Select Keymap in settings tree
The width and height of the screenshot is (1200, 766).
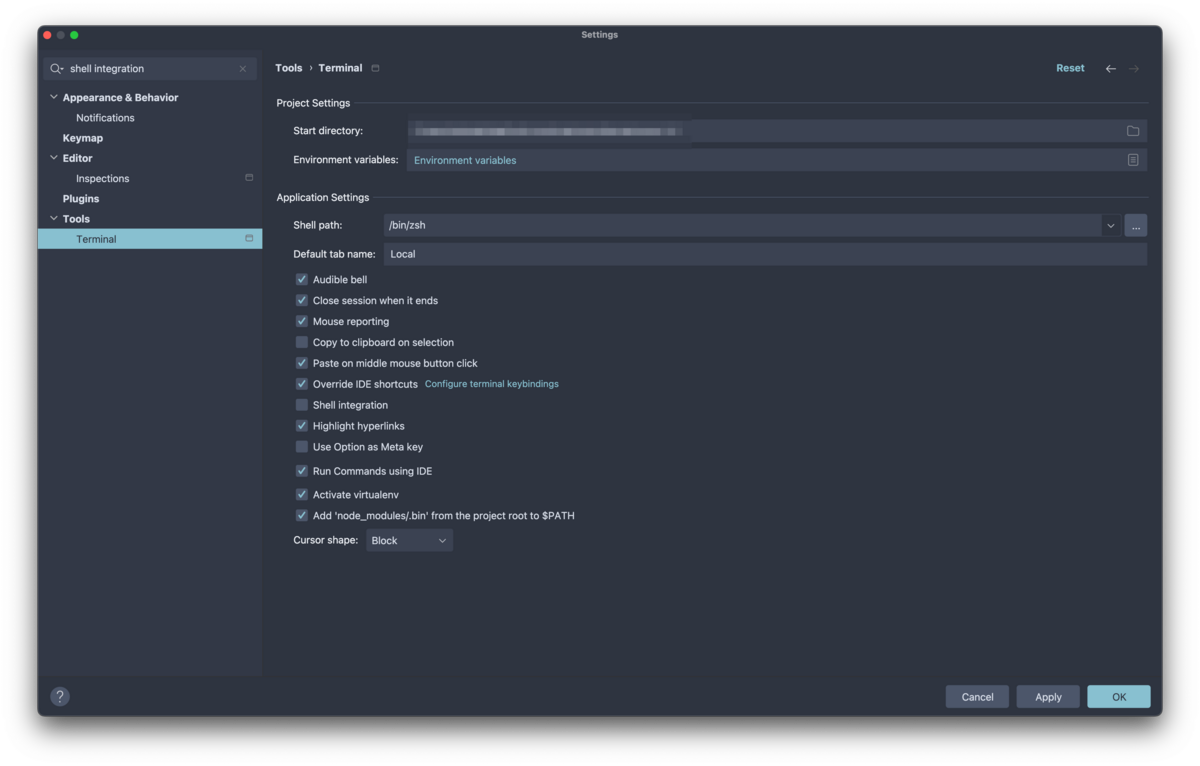83,138
